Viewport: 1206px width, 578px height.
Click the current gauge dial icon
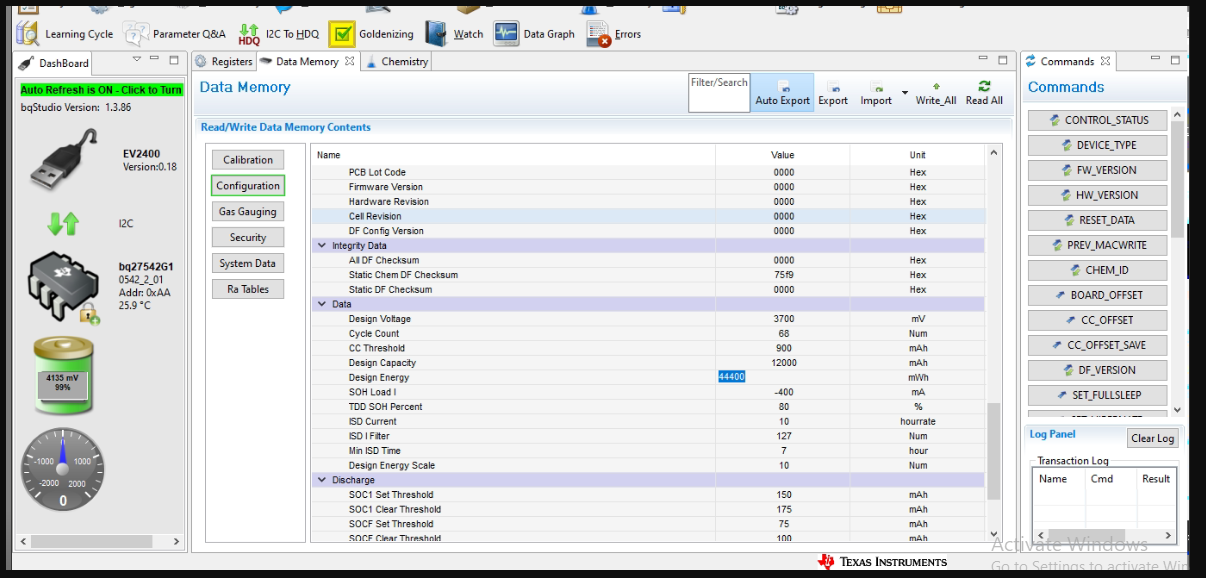62,467
